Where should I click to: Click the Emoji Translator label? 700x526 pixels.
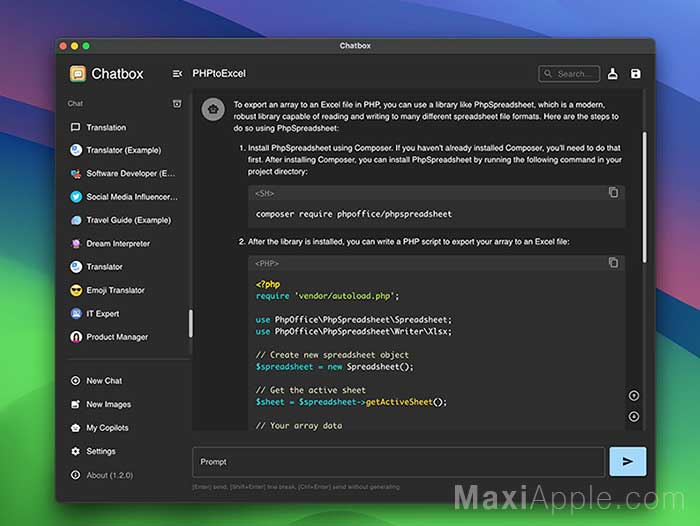coord(116,290)
